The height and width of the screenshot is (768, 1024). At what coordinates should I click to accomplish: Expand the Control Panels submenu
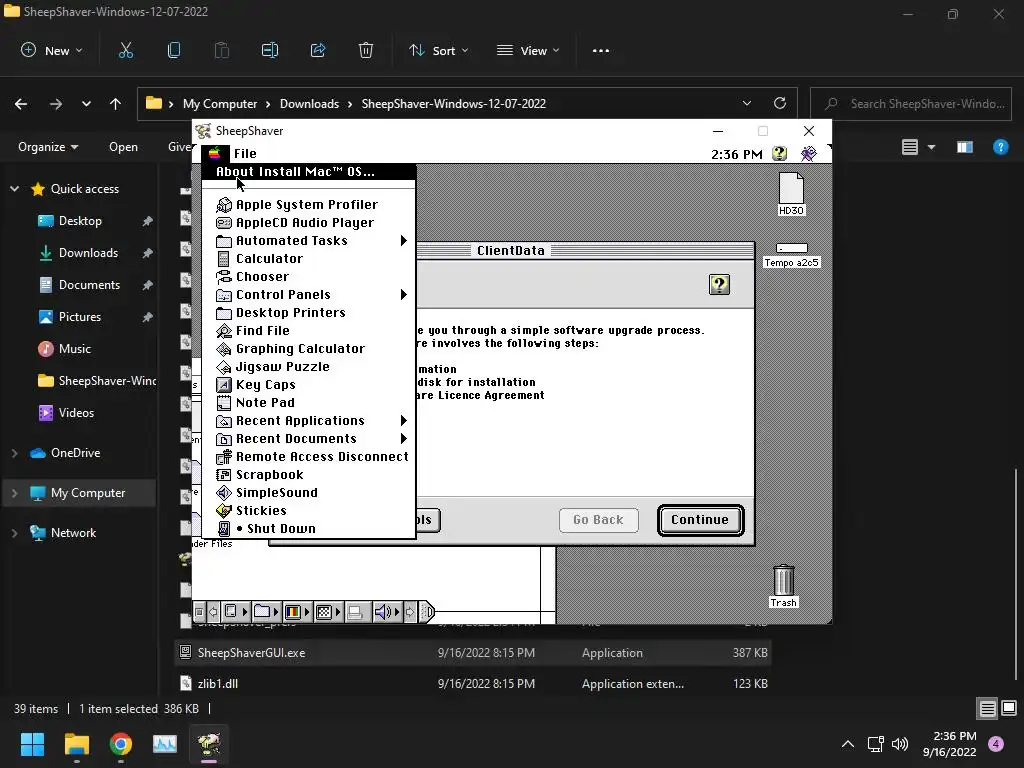(308, 295)
